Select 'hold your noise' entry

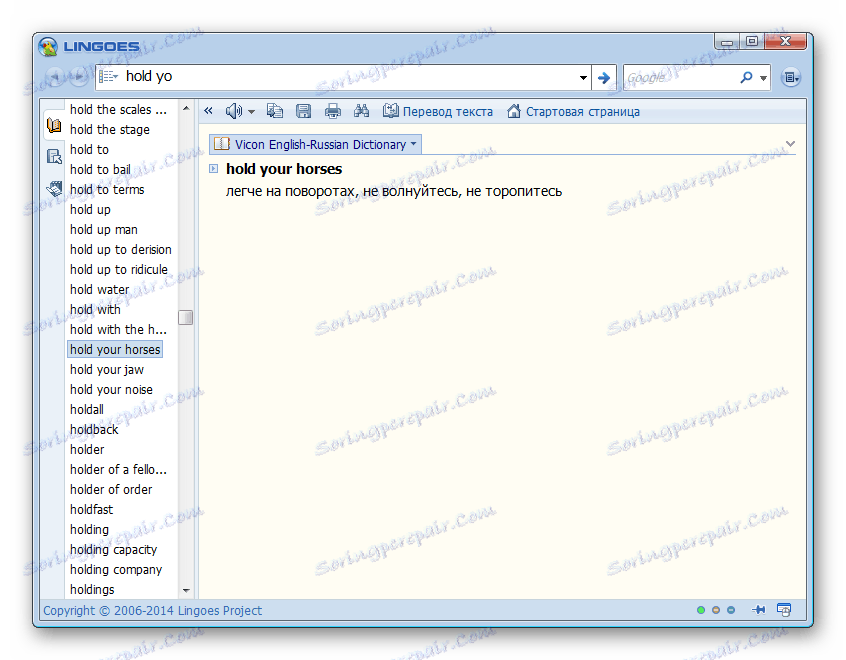point(111,390)
